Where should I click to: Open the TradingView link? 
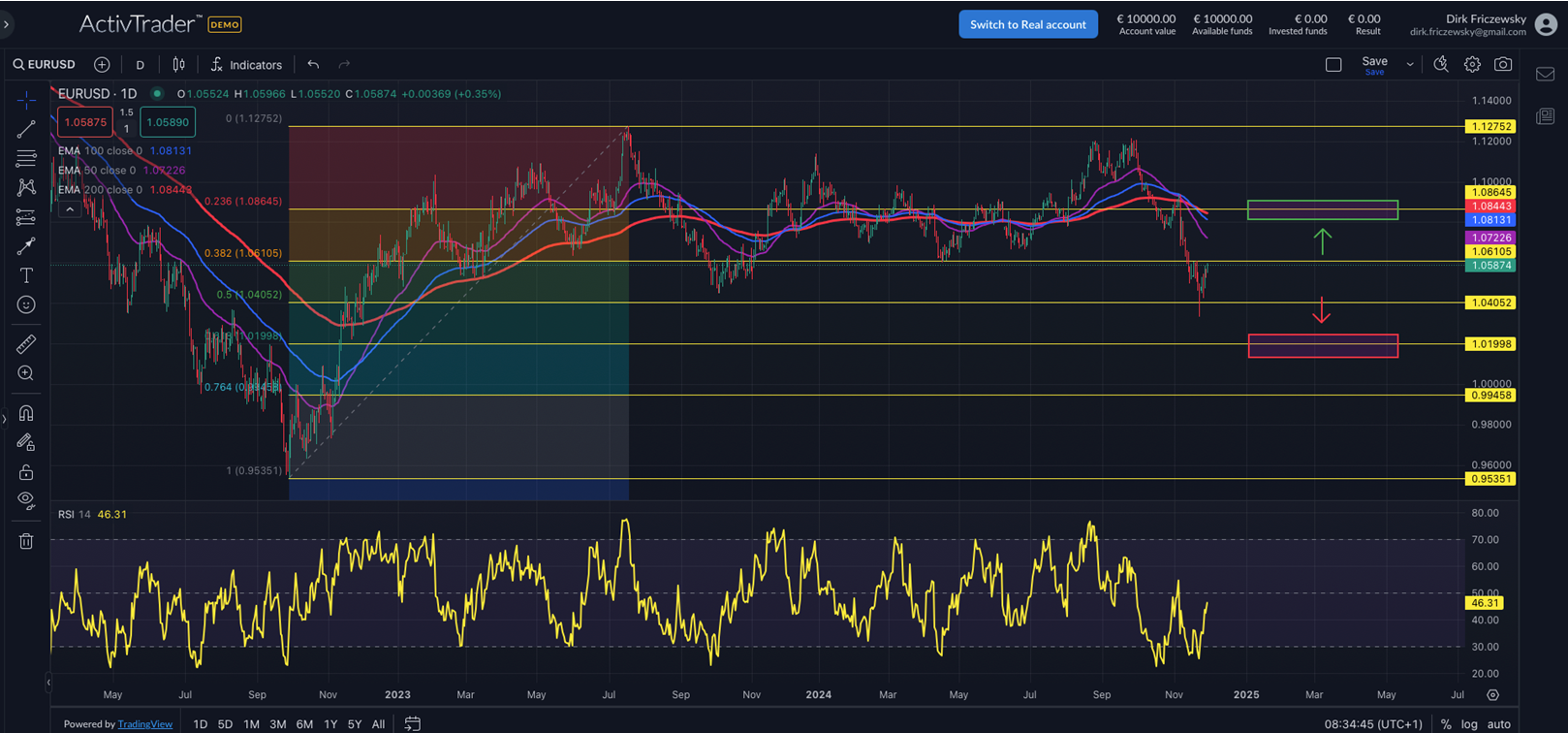click(145, 723)
